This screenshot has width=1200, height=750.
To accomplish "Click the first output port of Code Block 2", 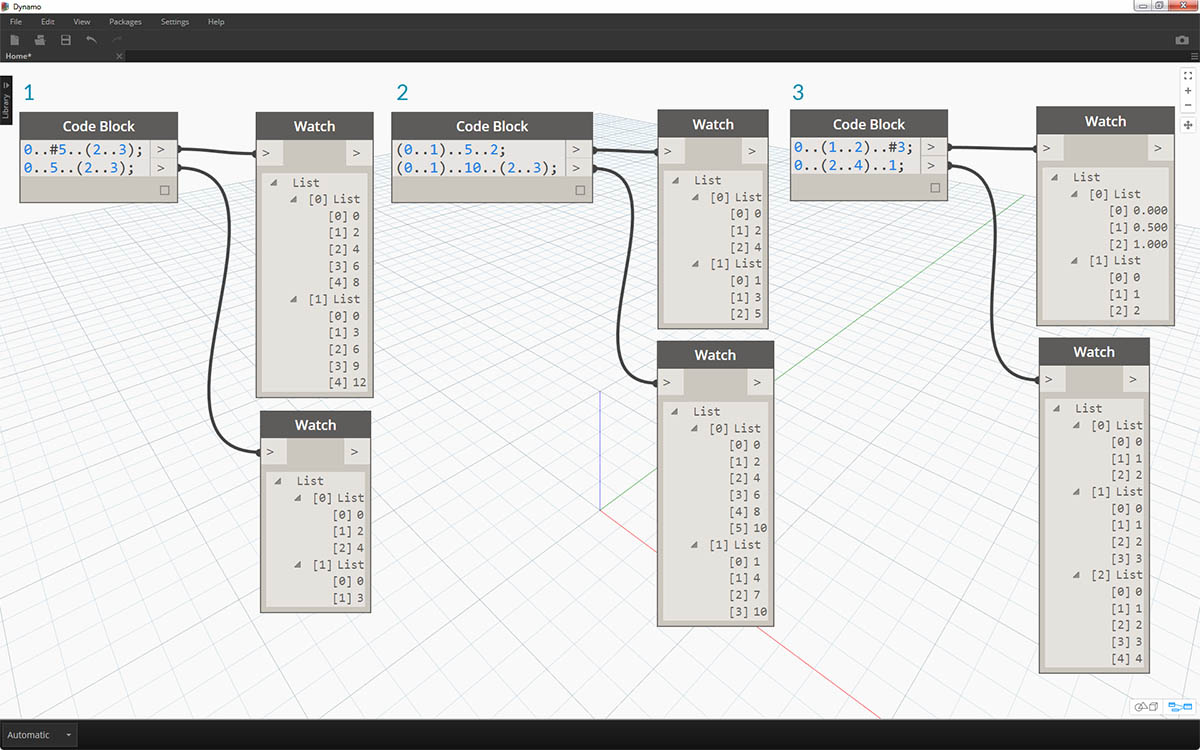I will point(579,150).
